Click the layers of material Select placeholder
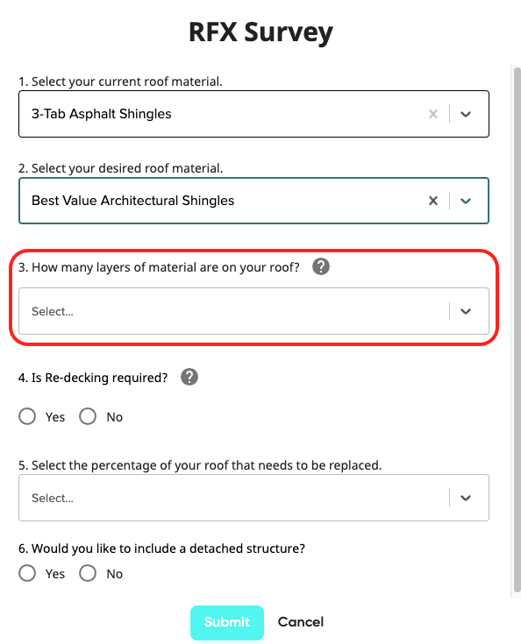The image size is (521, 644). (53, 311)
